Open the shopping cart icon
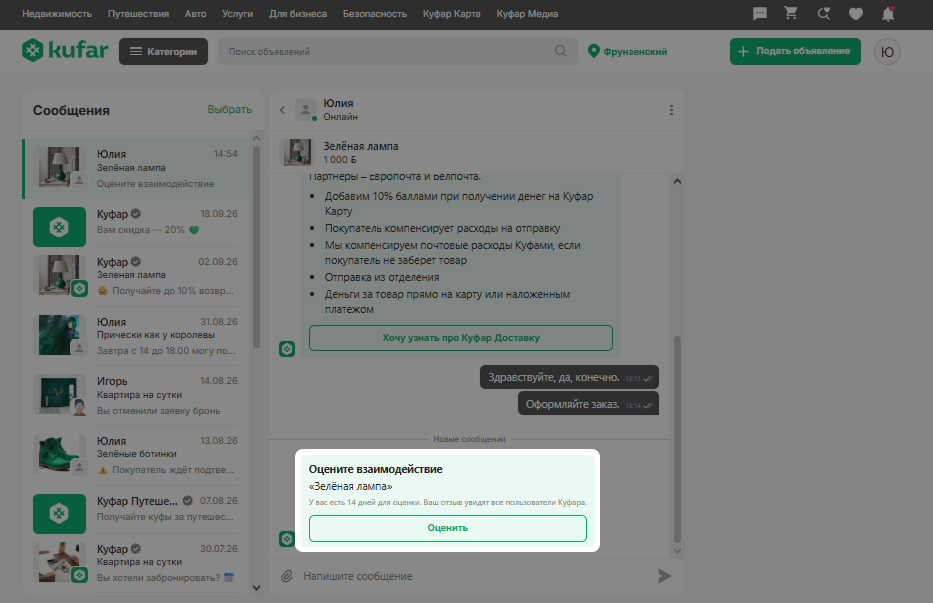This screenshot has width=933, height=603. (x=791, y=13)
